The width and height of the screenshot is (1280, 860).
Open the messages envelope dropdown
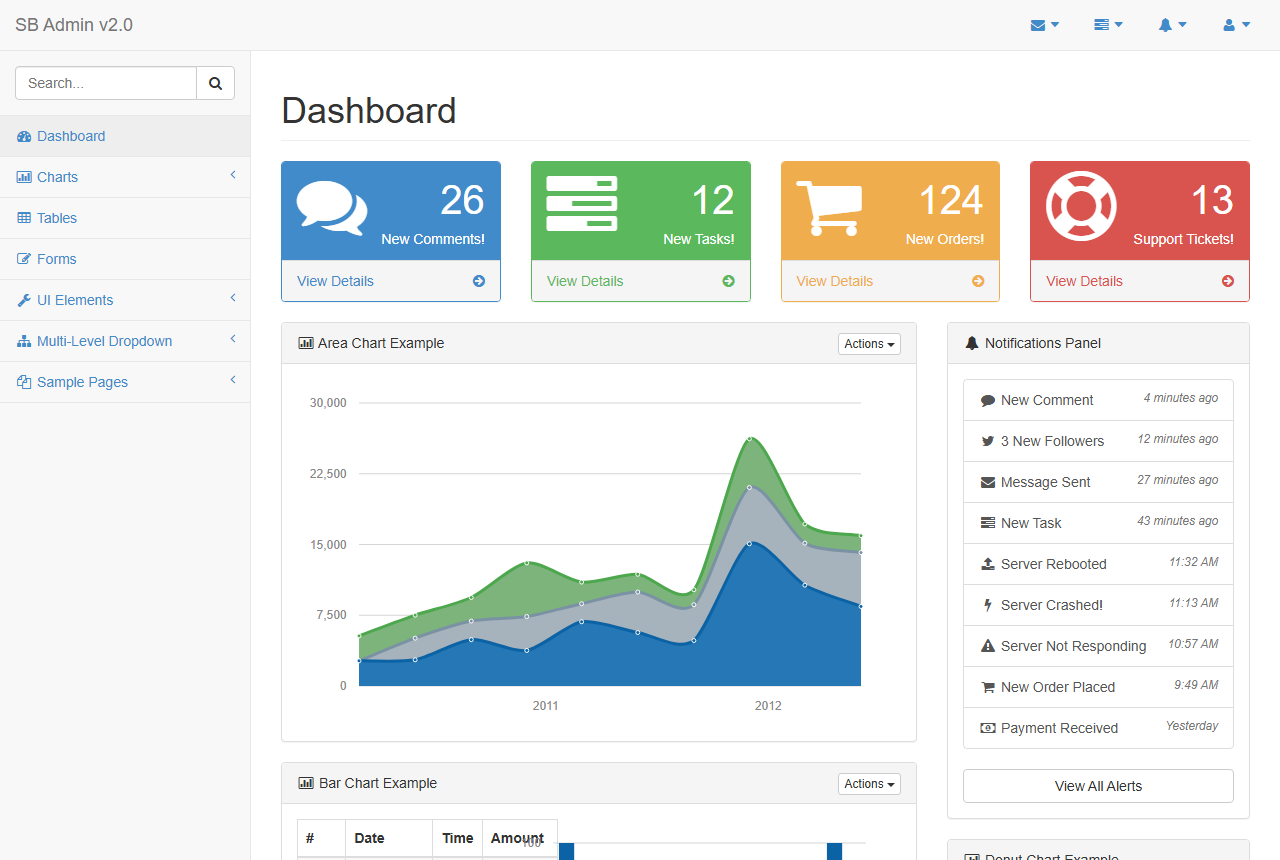(x=1044, y=25)
